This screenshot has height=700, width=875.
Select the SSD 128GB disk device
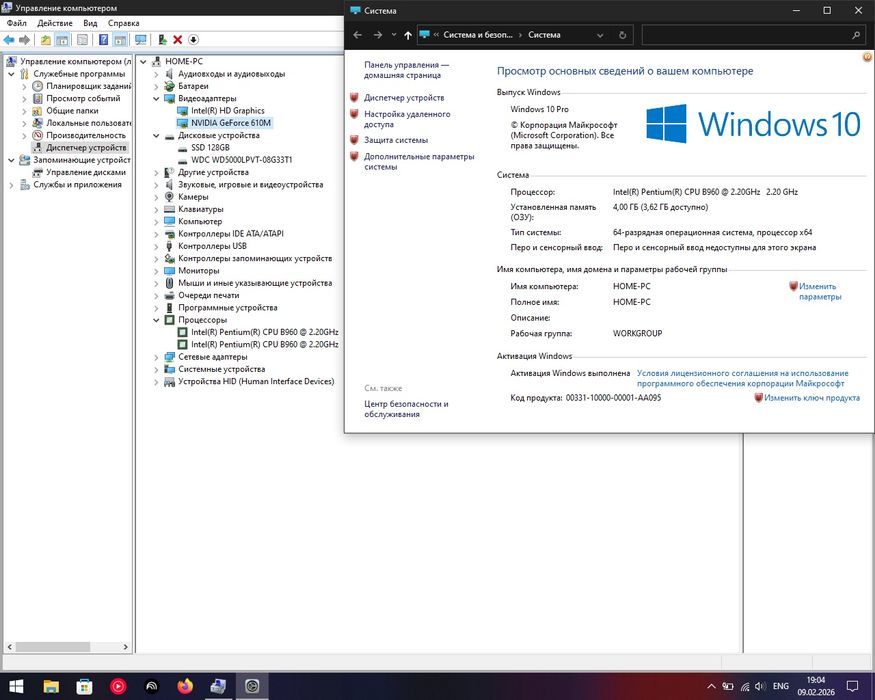tap(210, 147)
